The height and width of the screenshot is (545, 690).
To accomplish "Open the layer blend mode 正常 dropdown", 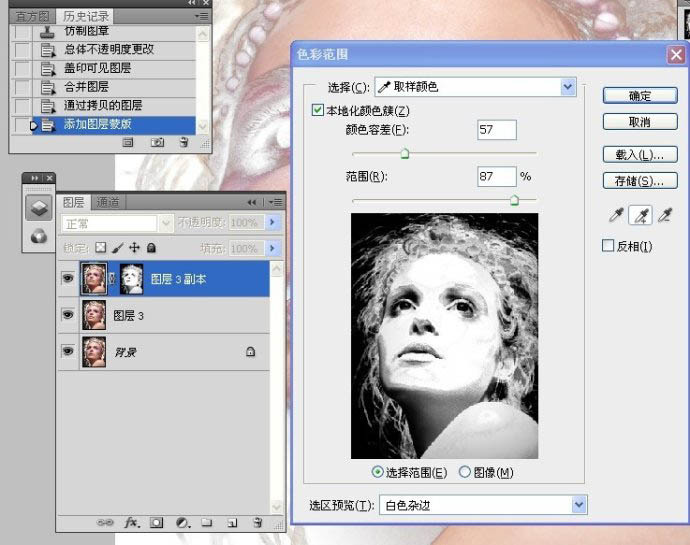I will tap(107, 223).
